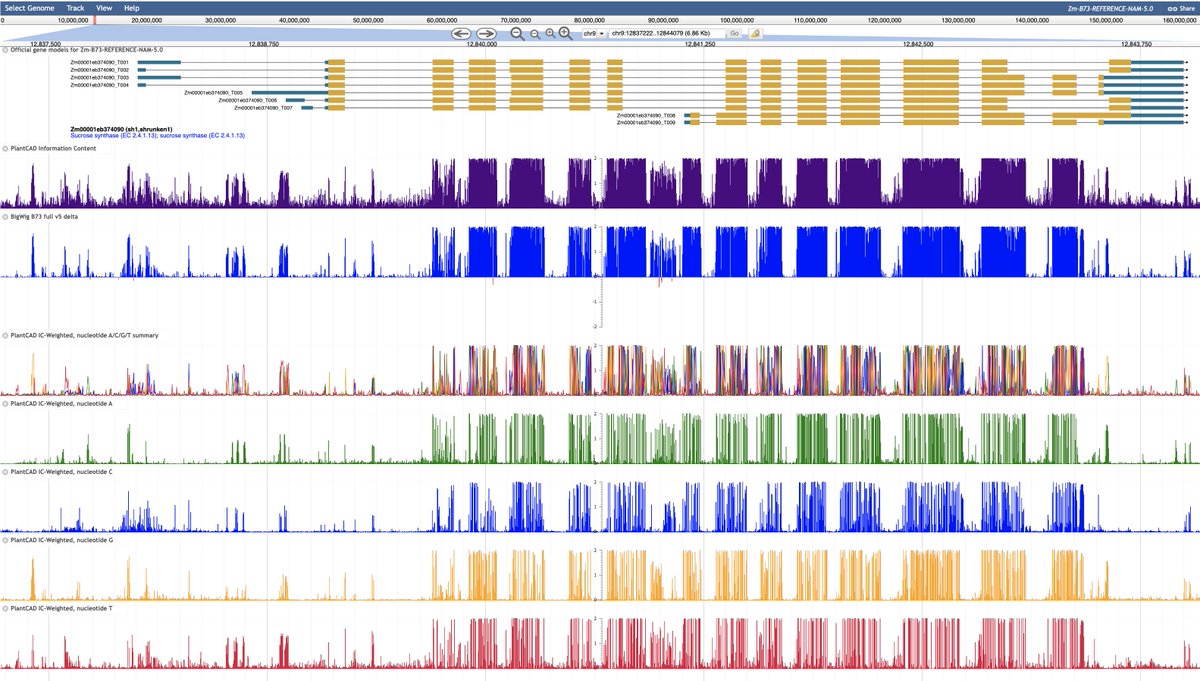This screenshot has height=681, width=1200.
Task: Close the IC-Weighted nucleotide T track
Action: coord(5,607)
